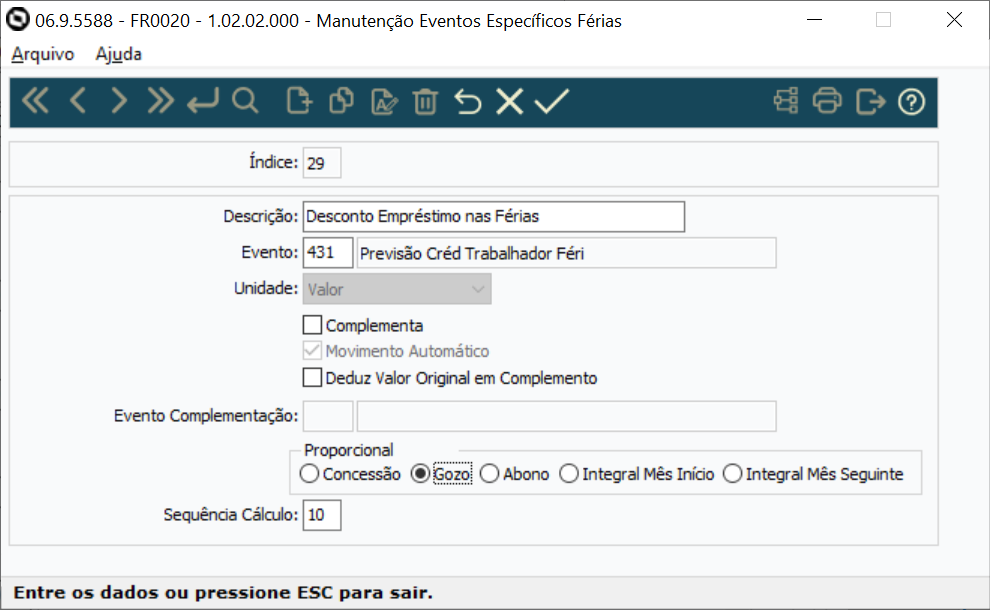Screen dimensions: 990x610
Task: Open the Ajuda menu
Action: tap(117, 54)
